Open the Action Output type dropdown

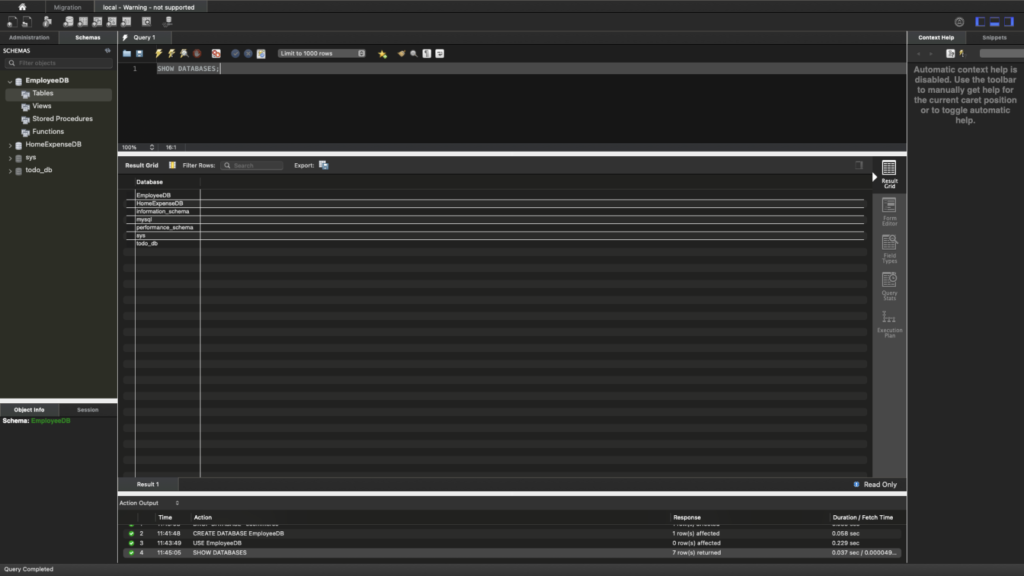(x=177, y=503)
